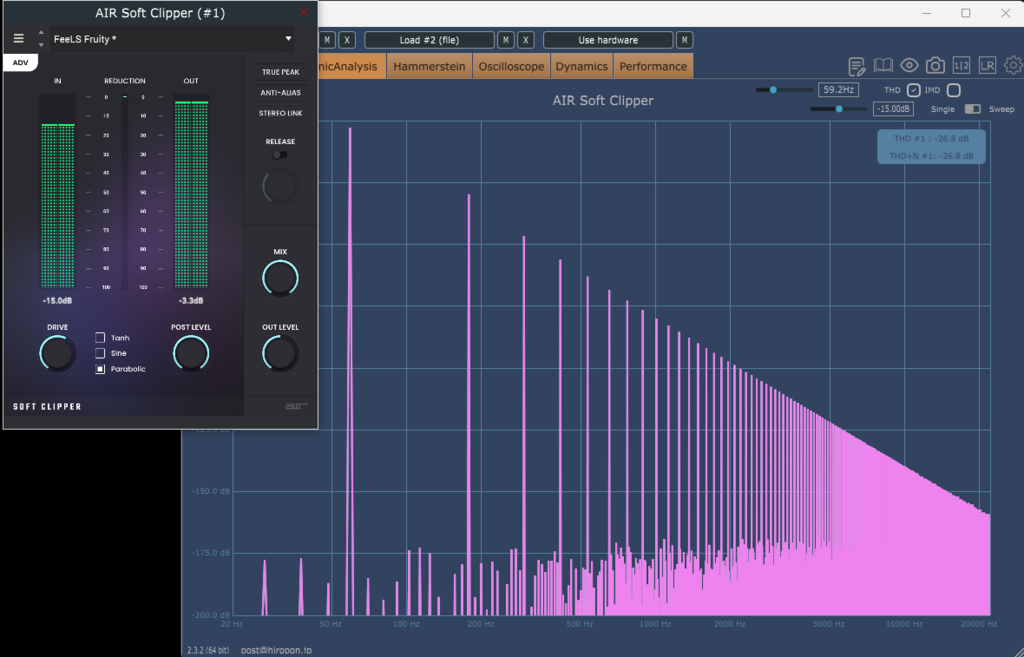Take a snapshot with the camera icon
This screenshot has width=1024, height=657.
(935, 65)
